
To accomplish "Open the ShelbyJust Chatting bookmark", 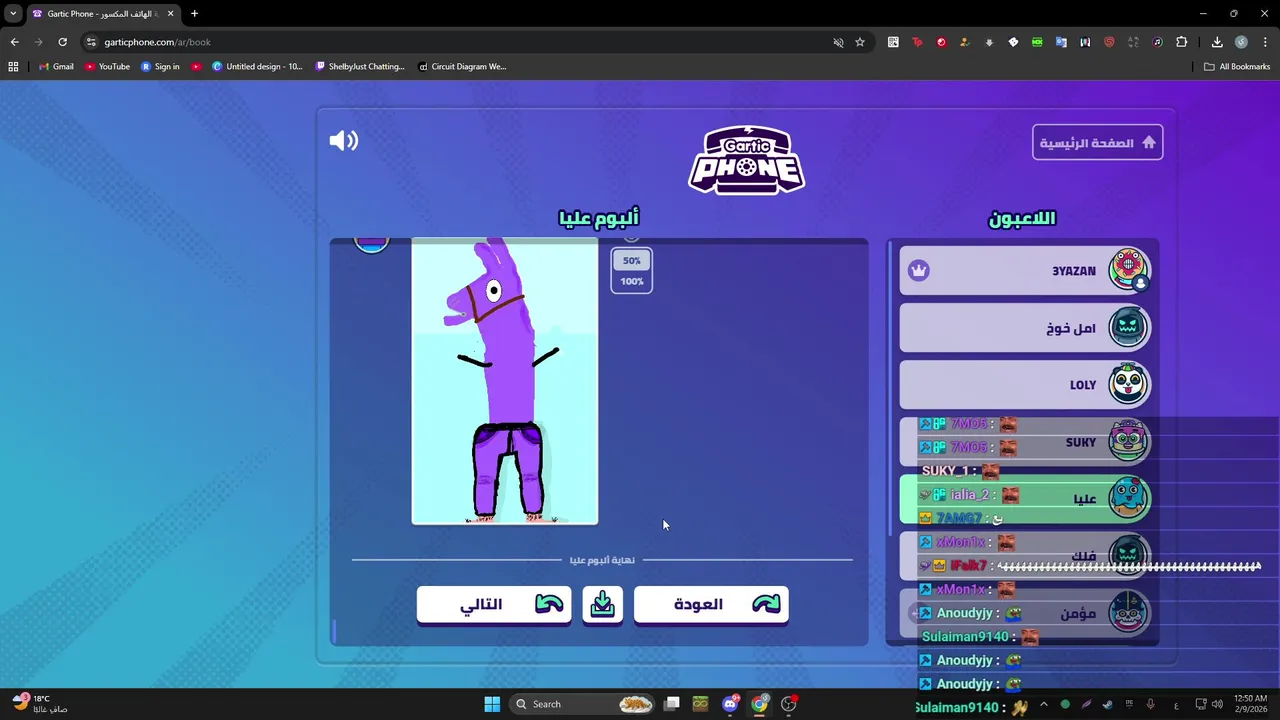I will 360,67.
